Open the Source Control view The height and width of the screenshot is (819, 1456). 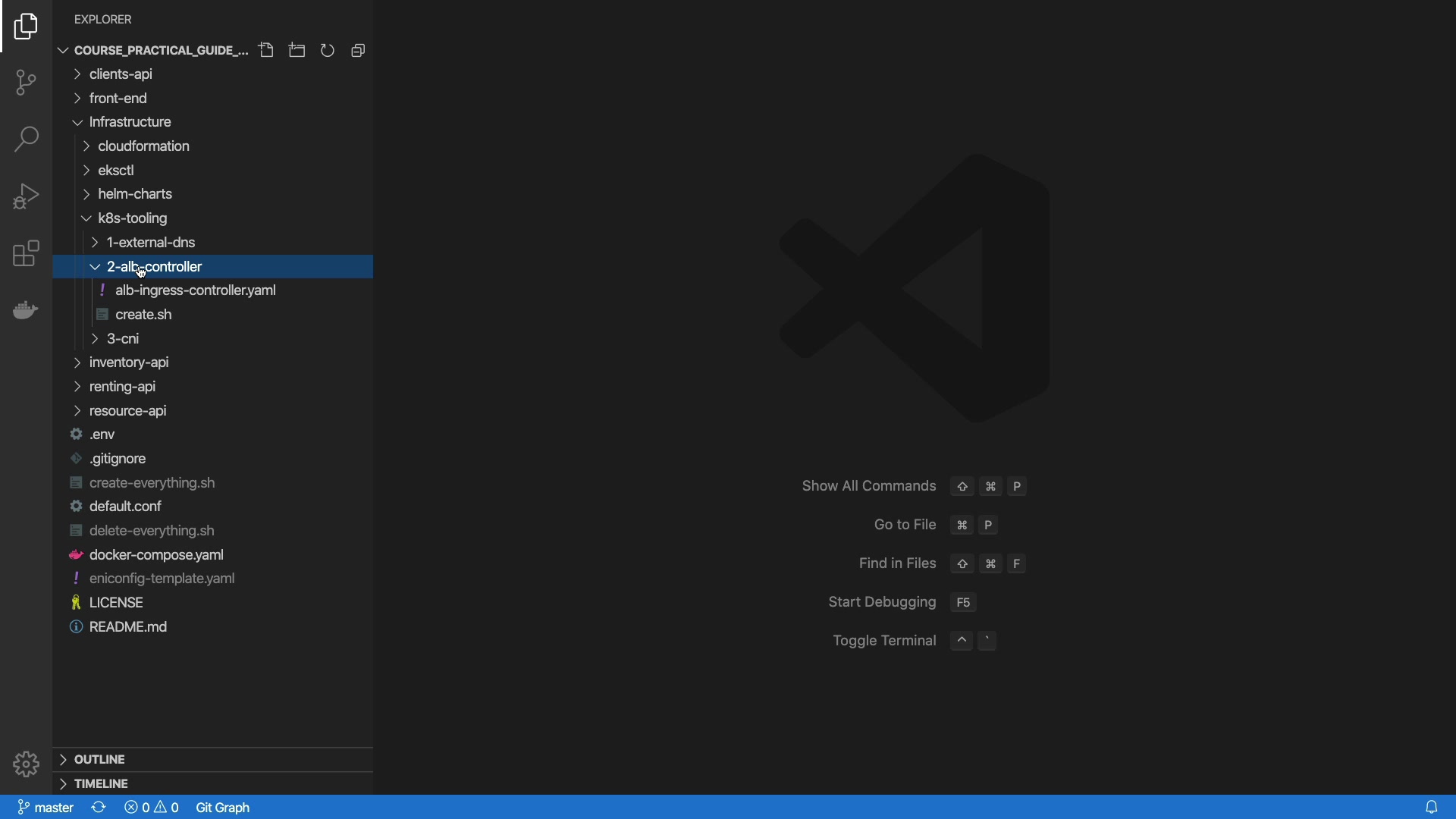click(x=26, y=83)
